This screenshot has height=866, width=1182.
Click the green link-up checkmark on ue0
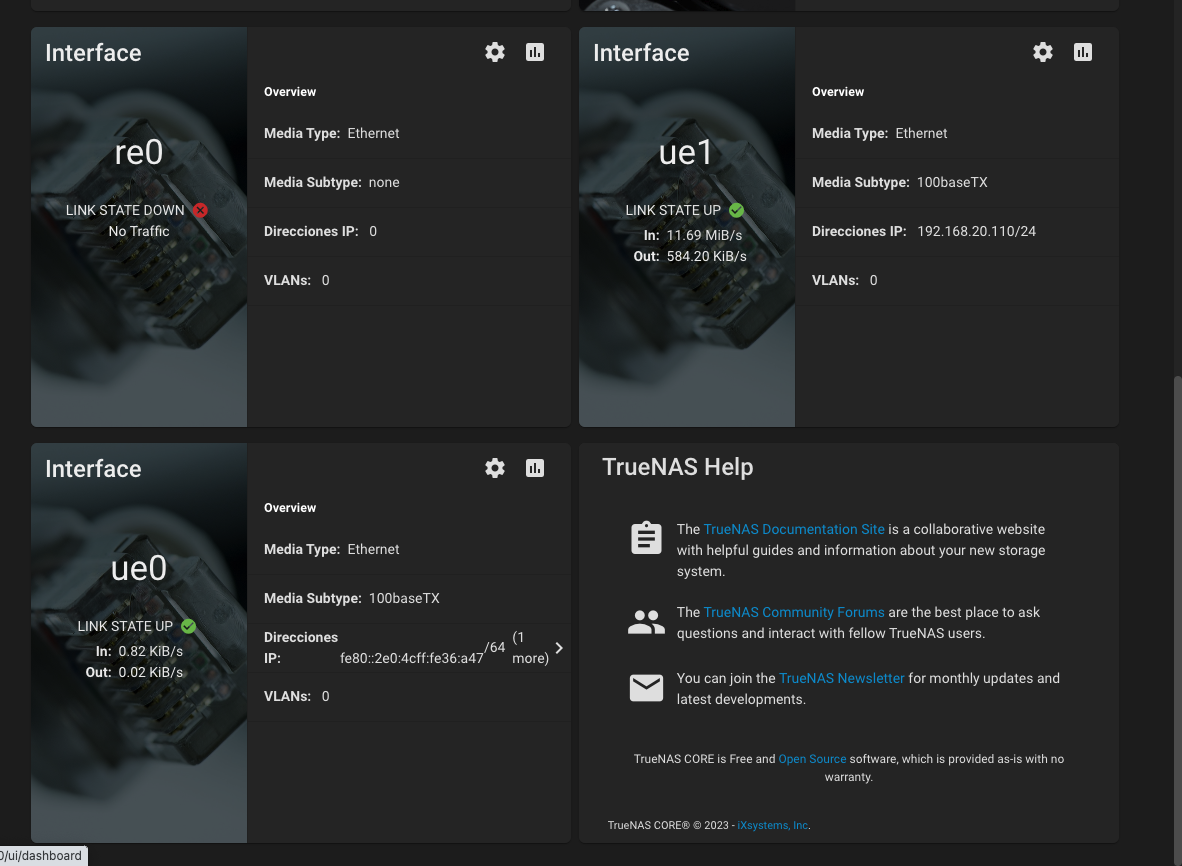[188, 626]
